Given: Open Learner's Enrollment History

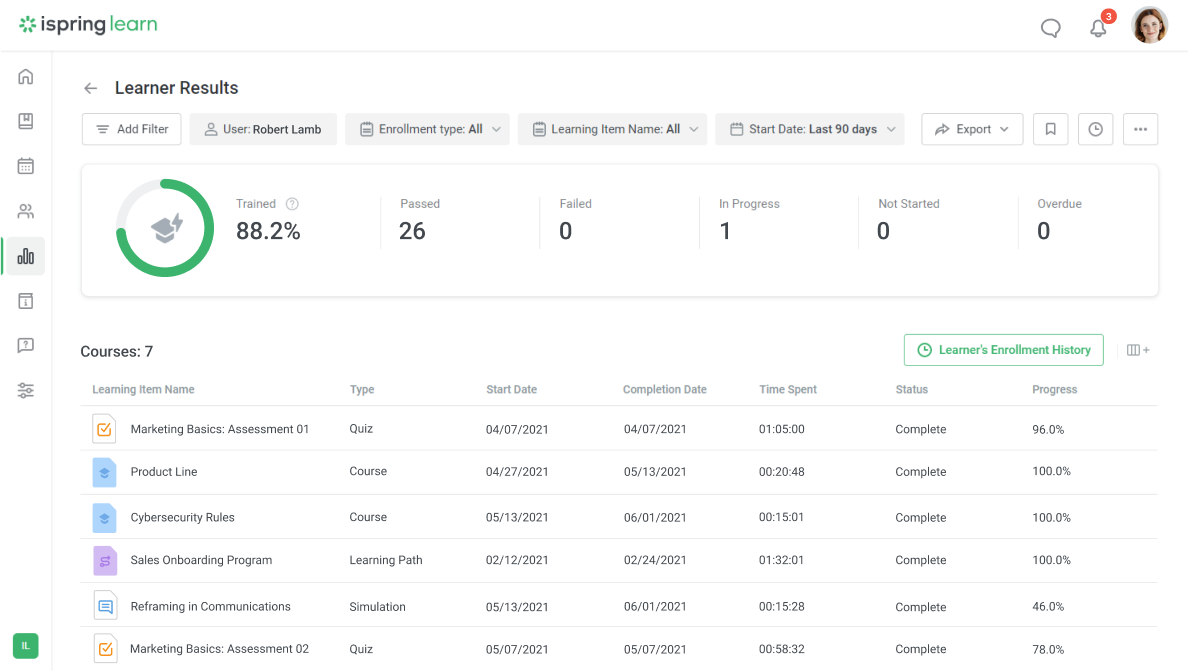Looking at the screenshot, I should point(1003,350).
